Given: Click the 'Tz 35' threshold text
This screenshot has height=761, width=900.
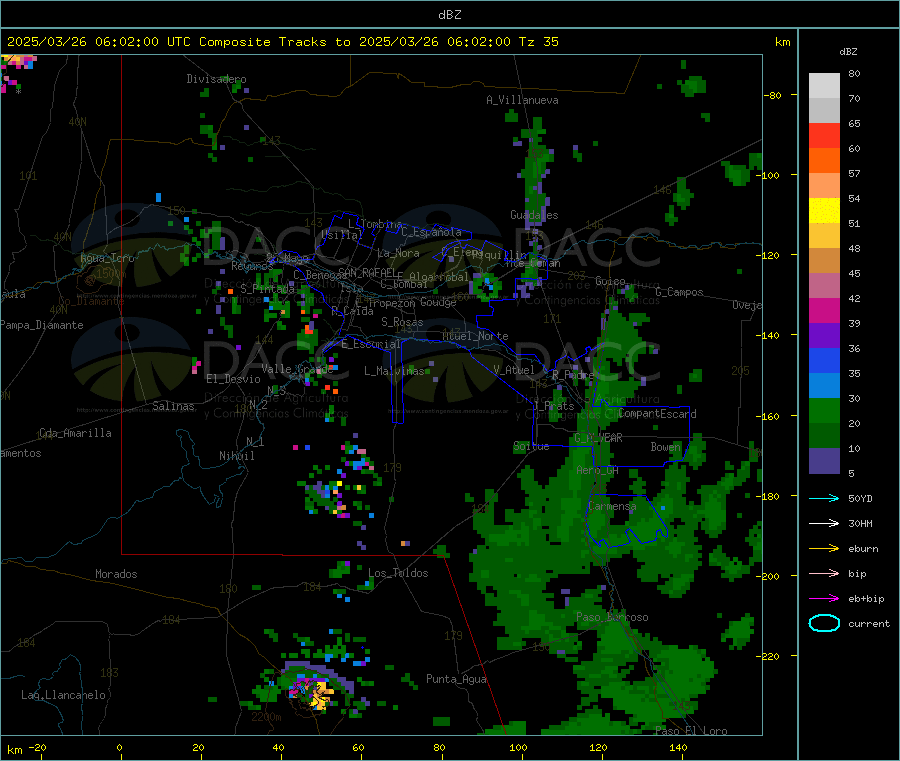Looking at the screenshot, I should (x=538, y=42).
